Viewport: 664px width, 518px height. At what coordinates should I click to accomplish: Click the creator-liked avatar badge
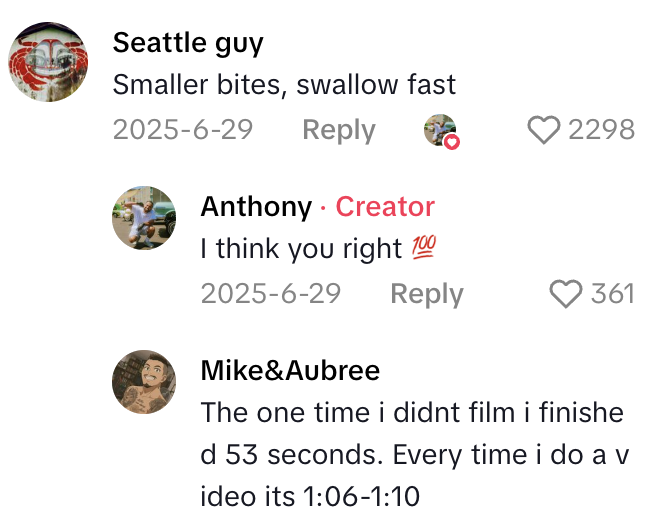click(x=440, y=131)
